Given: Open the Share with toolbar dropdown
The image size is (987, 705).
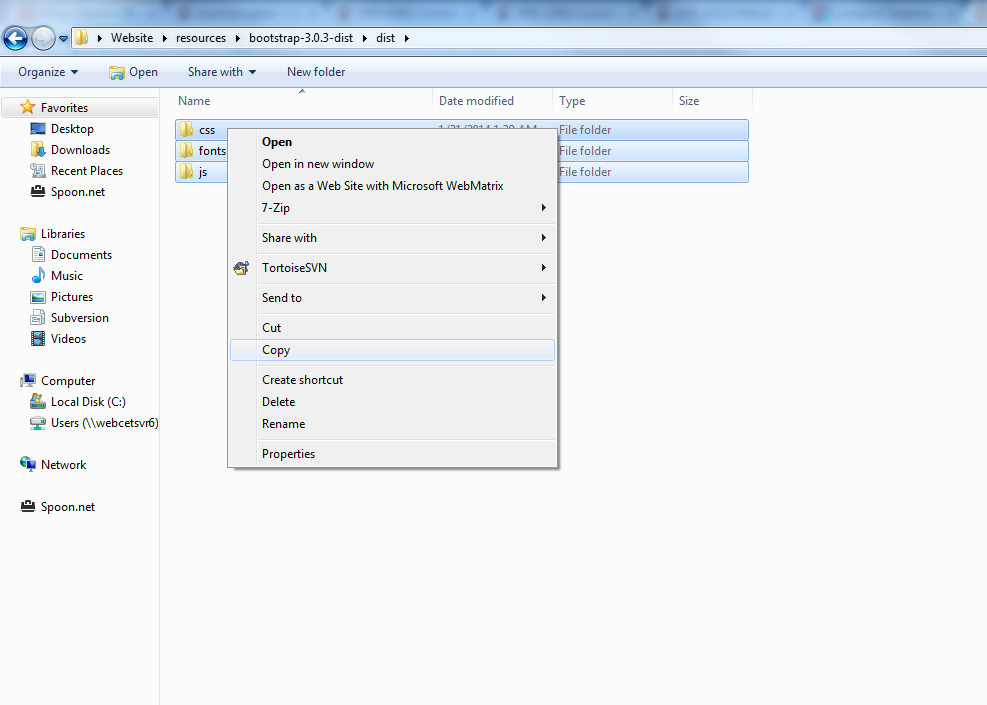Looking at the screenshot, I should pos(222,72).
